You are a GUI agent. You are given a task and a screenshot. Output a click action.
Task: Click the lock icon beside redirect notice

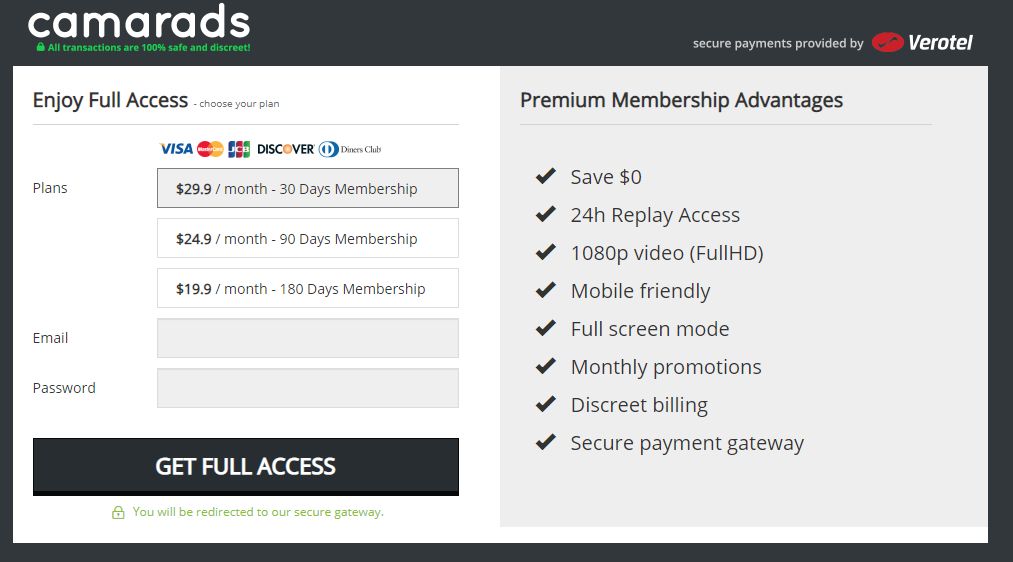pyautogui.click(x=118, y=513)
